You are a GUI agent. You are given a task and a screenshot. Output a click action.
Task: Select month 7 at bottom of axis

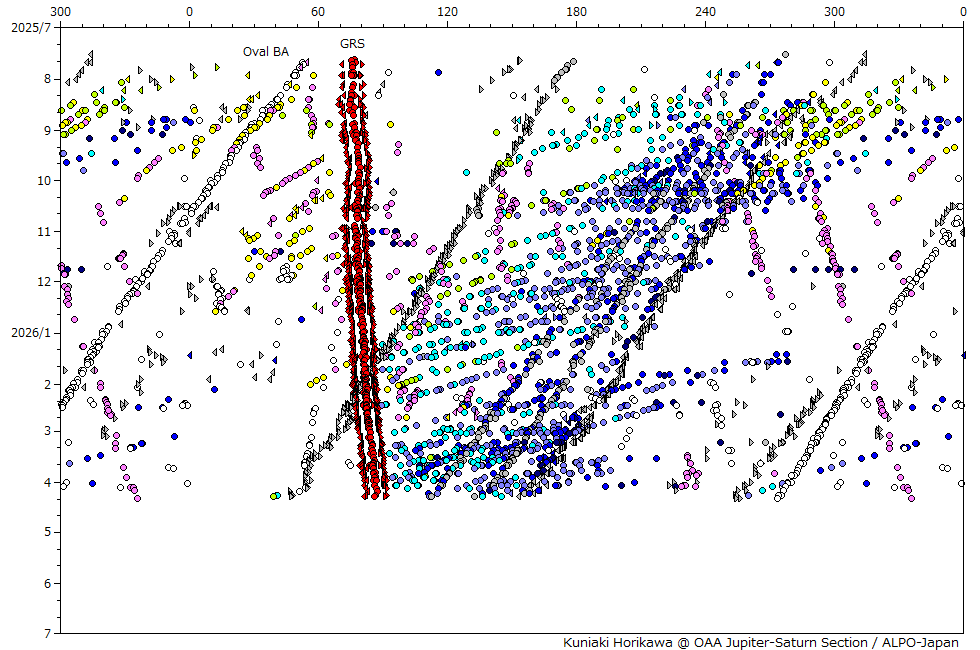coord(47,633)
